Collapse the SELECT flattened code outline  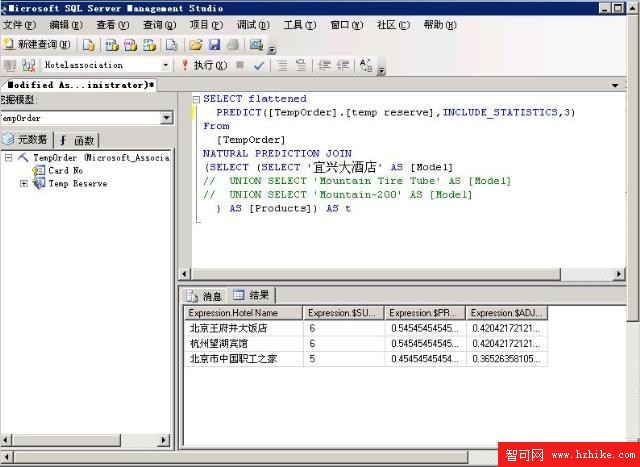tap(197, 99)
